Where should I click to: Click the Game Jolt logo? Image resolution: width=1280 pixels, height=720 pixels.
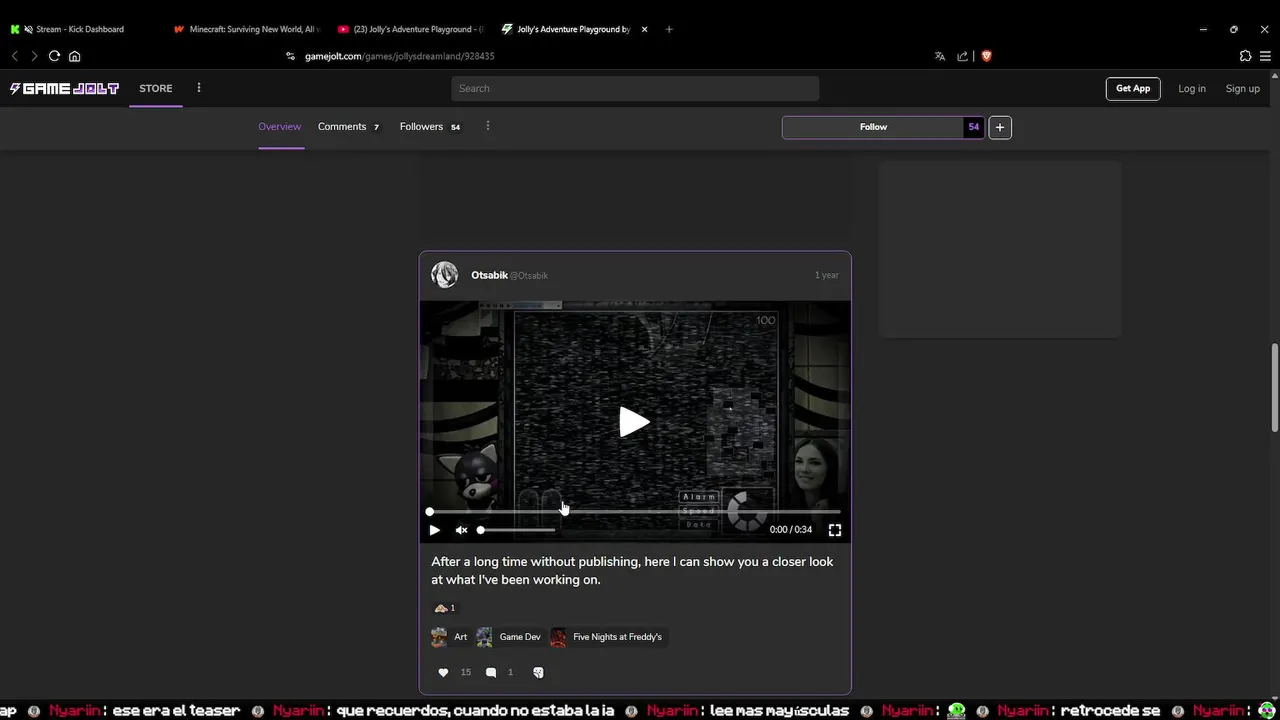(64, 88)
